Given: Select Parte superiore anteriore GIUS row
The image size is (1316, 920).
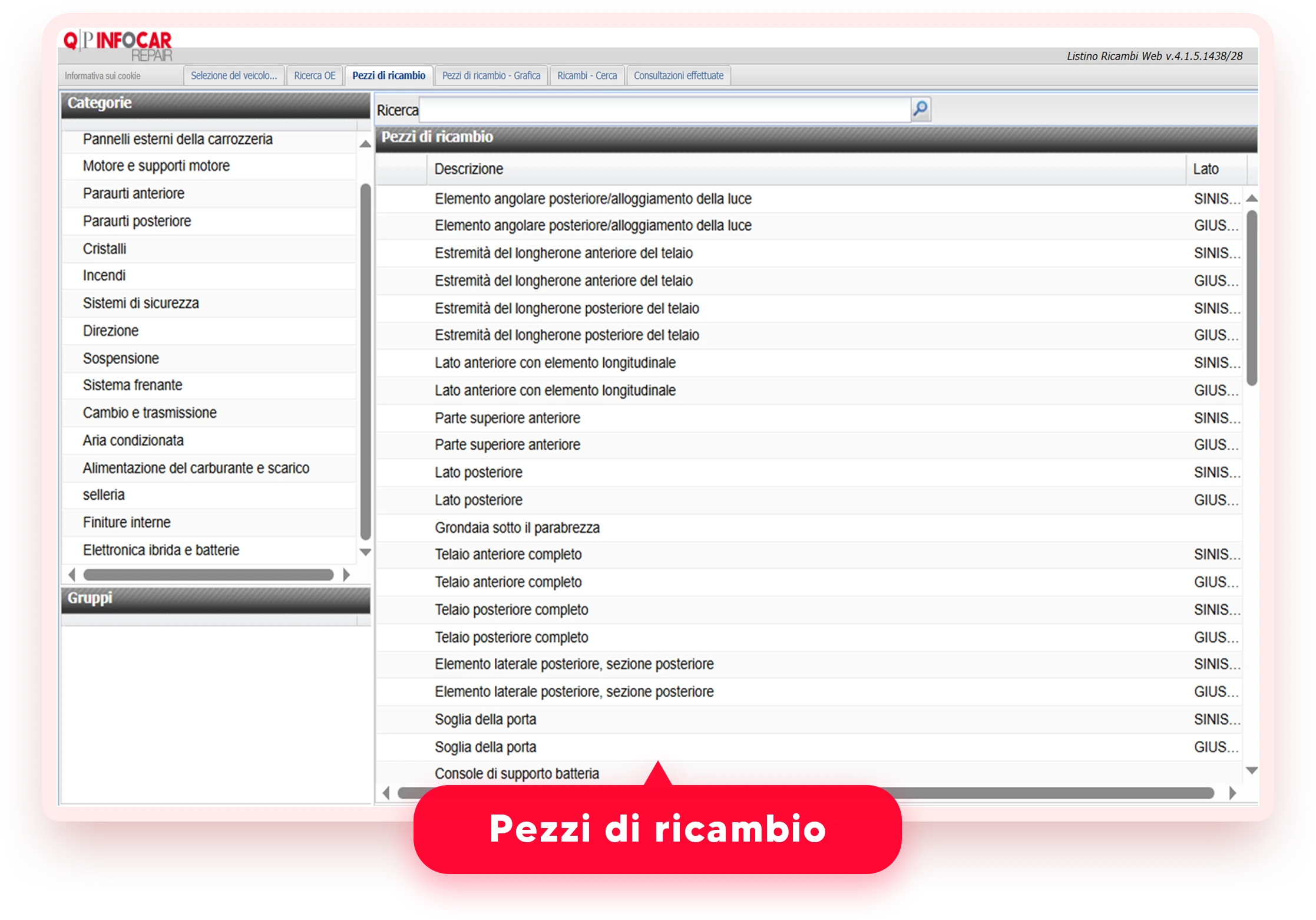Looking at the screenshot, I should pyautogui.click(x=809, y=445).
